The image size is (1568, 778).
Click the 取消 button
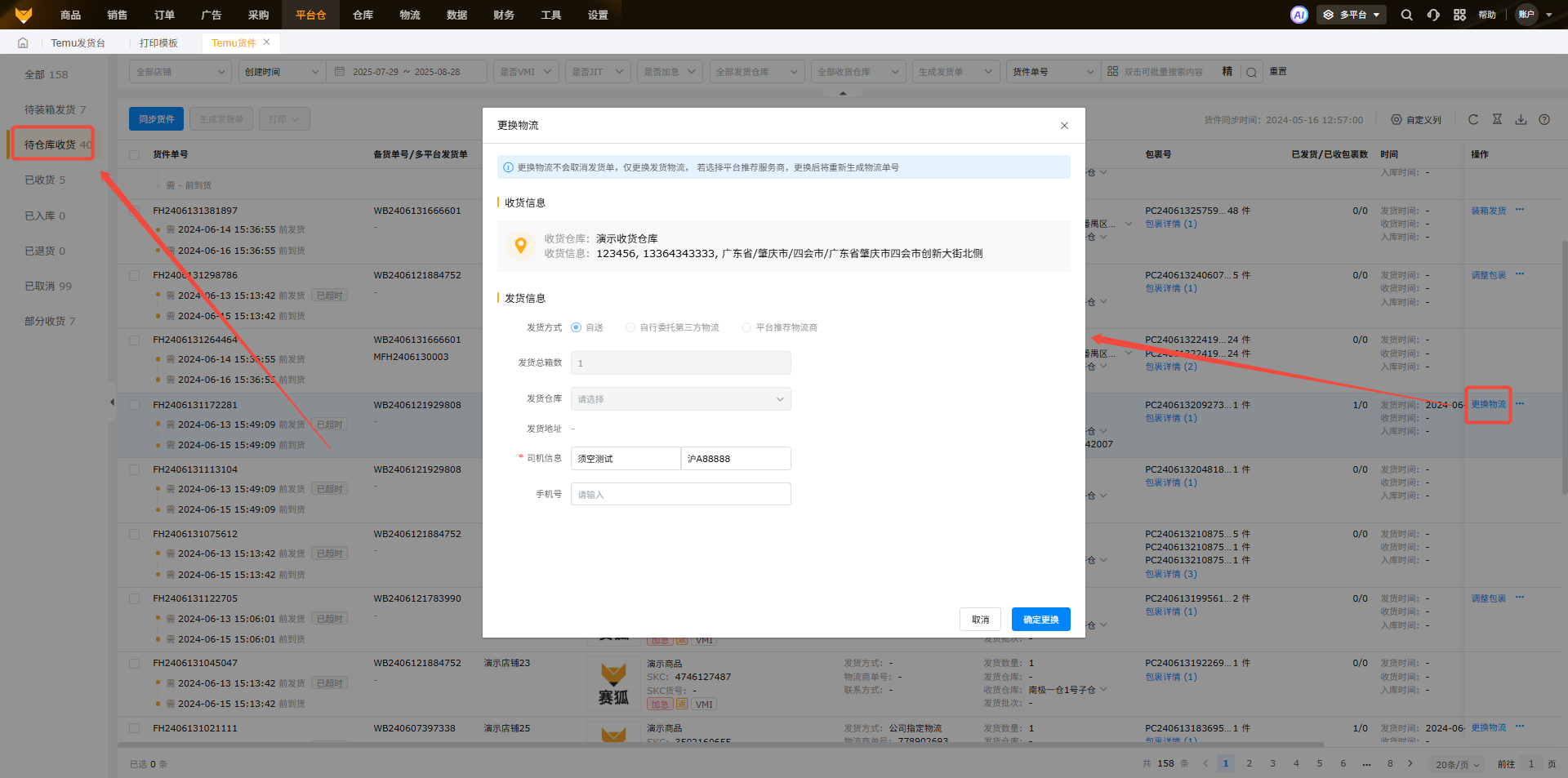pyautogui.click(x=980, y=620)
